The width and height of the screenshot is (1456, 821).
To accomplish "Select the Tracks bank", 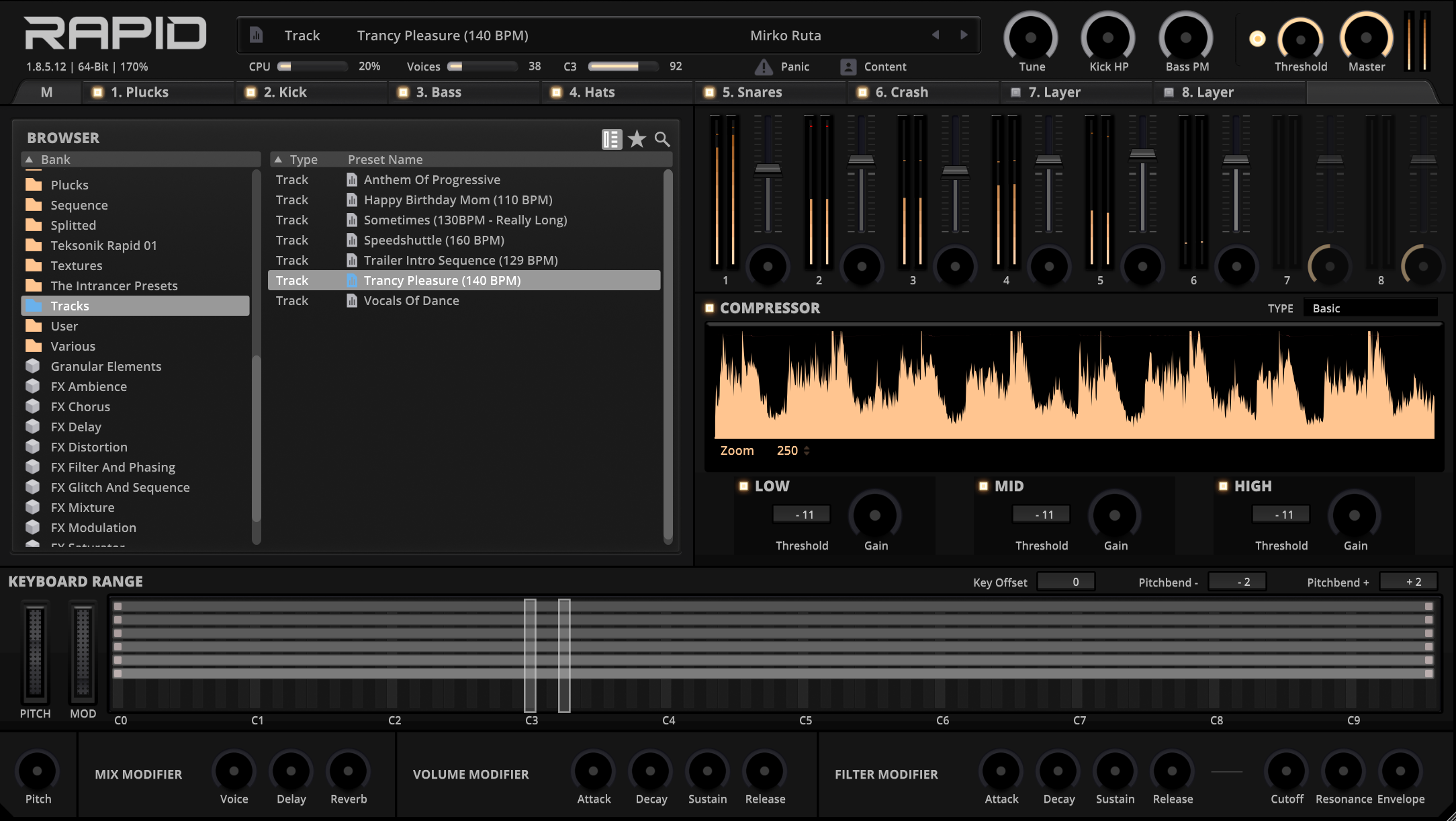I will (x=135, y=306).
